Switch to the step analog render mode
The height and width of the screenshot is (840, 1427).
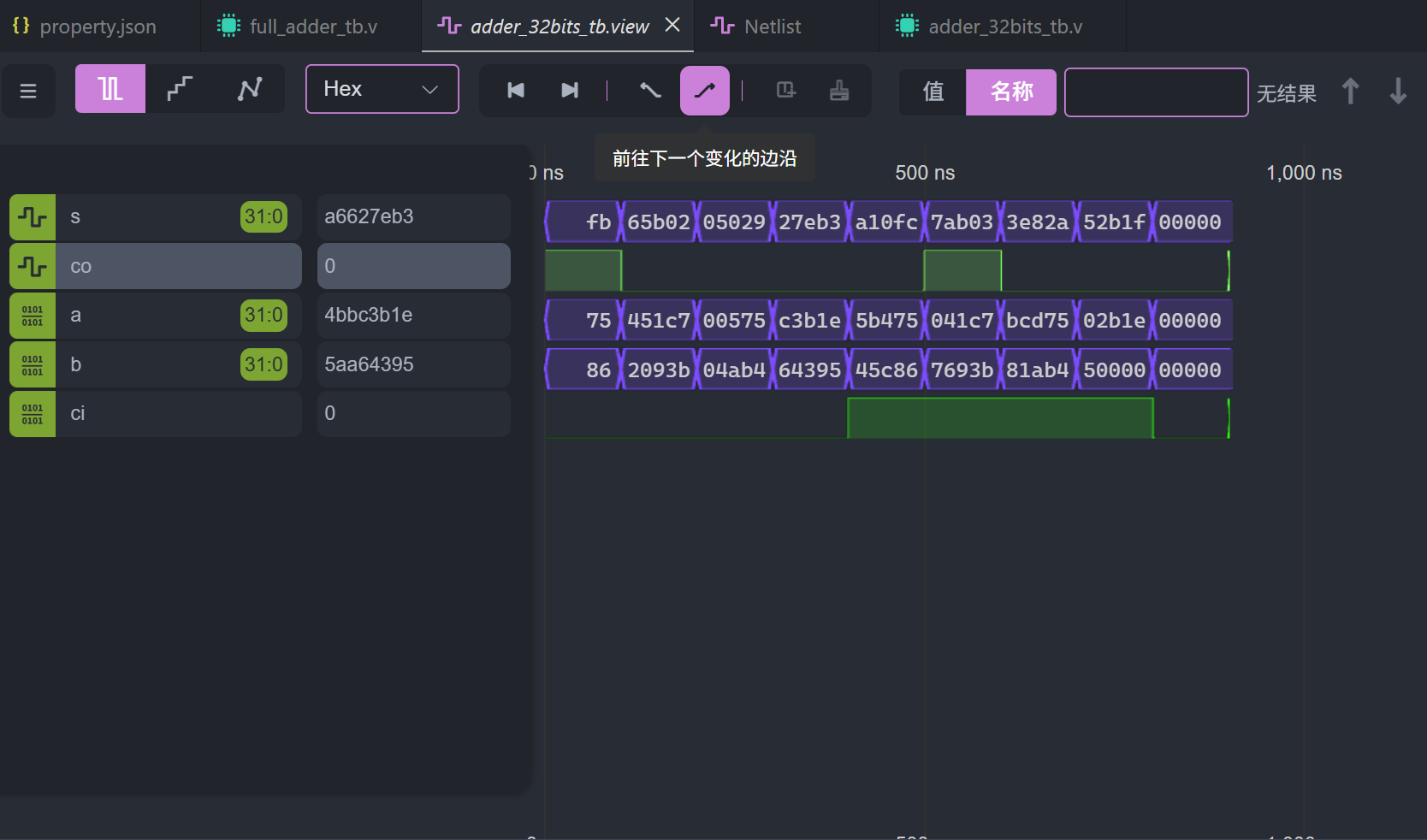point(180,89)
